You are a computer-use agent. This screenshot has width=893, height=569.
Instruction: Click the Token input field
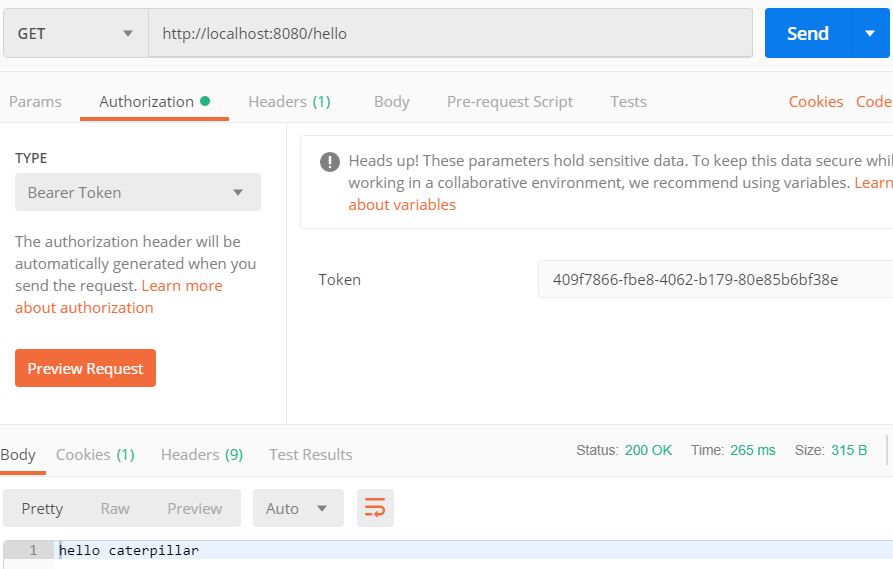715,279
